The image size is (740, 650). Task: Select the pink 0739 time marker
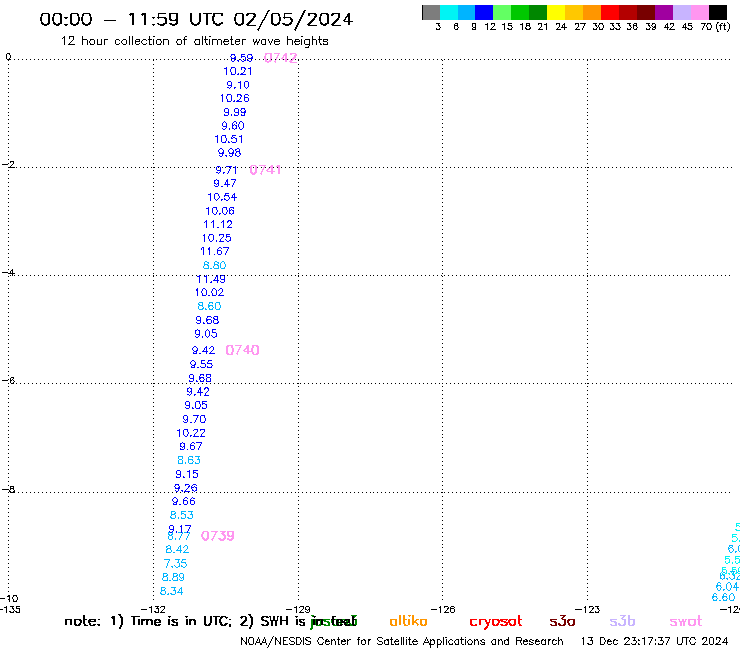point(218,536)
